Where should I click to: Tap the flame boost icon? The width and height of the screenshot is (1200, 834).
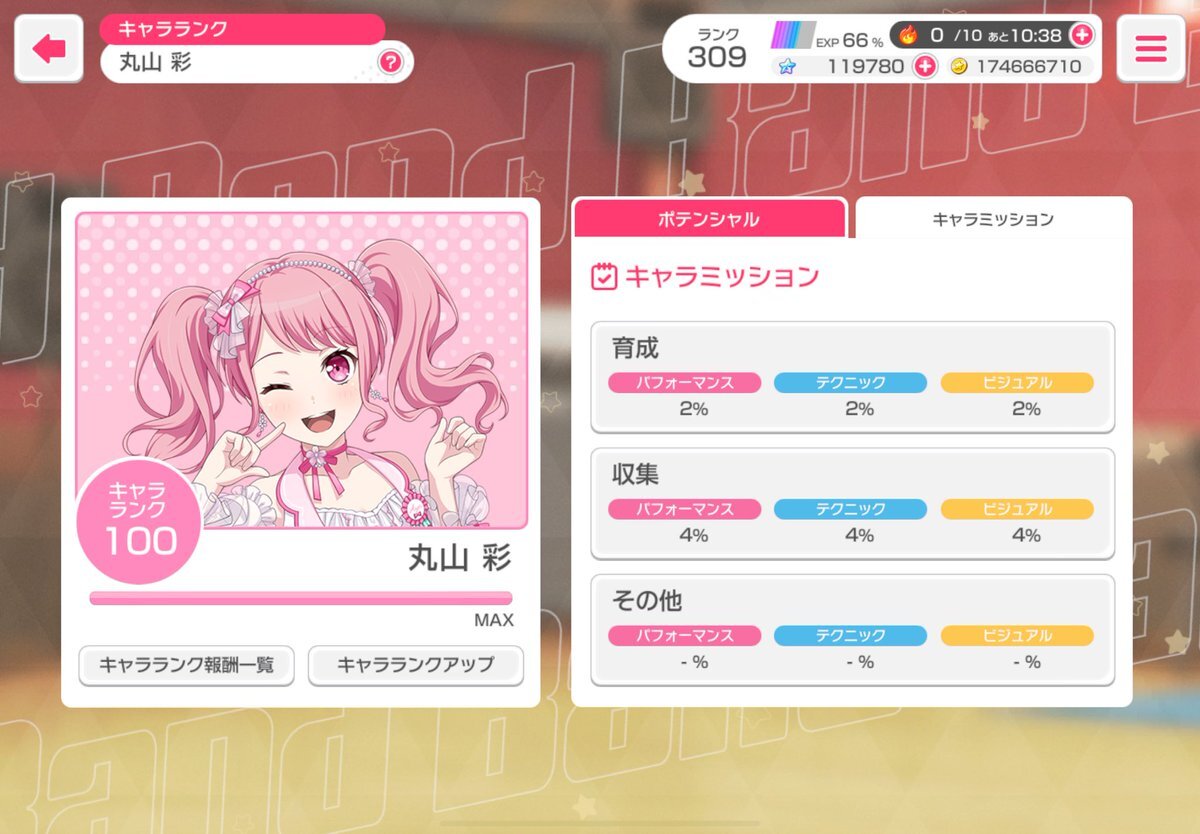(907, 35)
